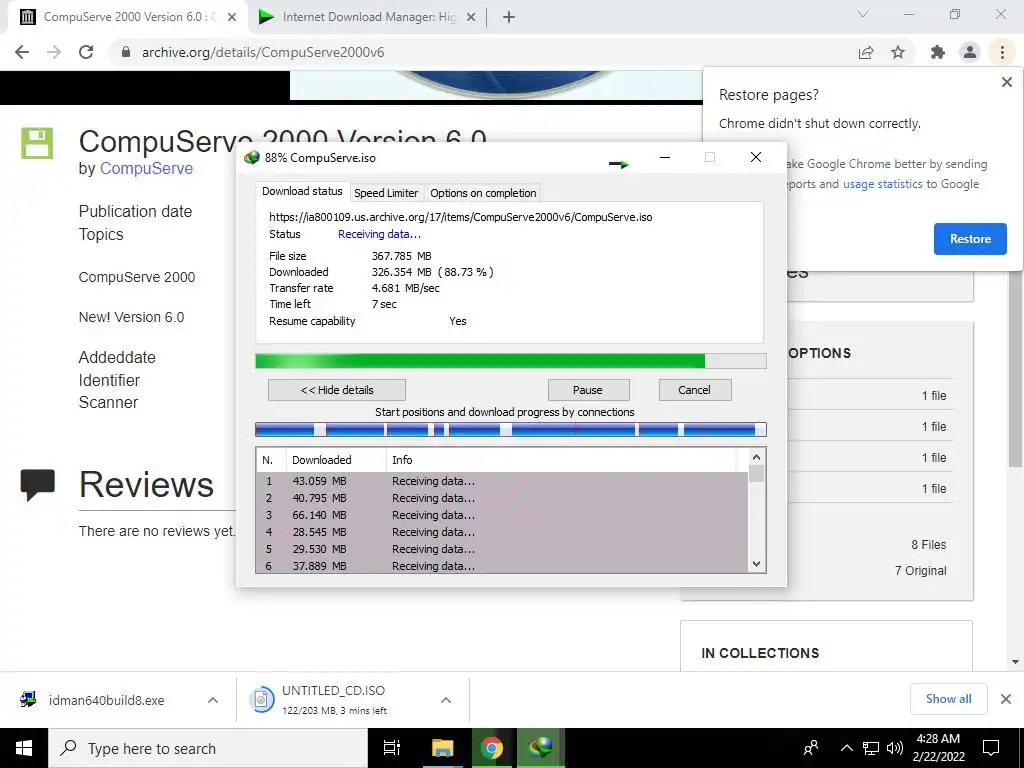
Task: Open the Windows Start menu
Action: tap(24, 748)
